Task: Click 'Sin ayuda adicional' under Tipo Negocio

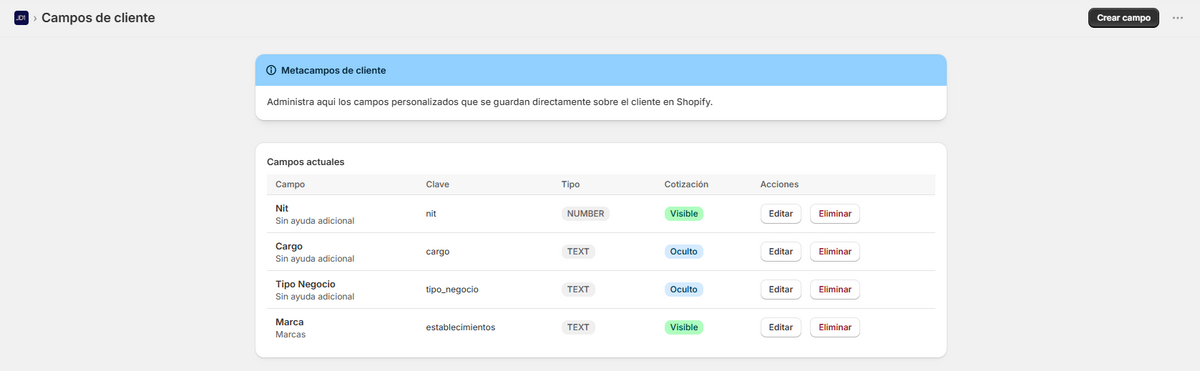Action: coord(315,296)
